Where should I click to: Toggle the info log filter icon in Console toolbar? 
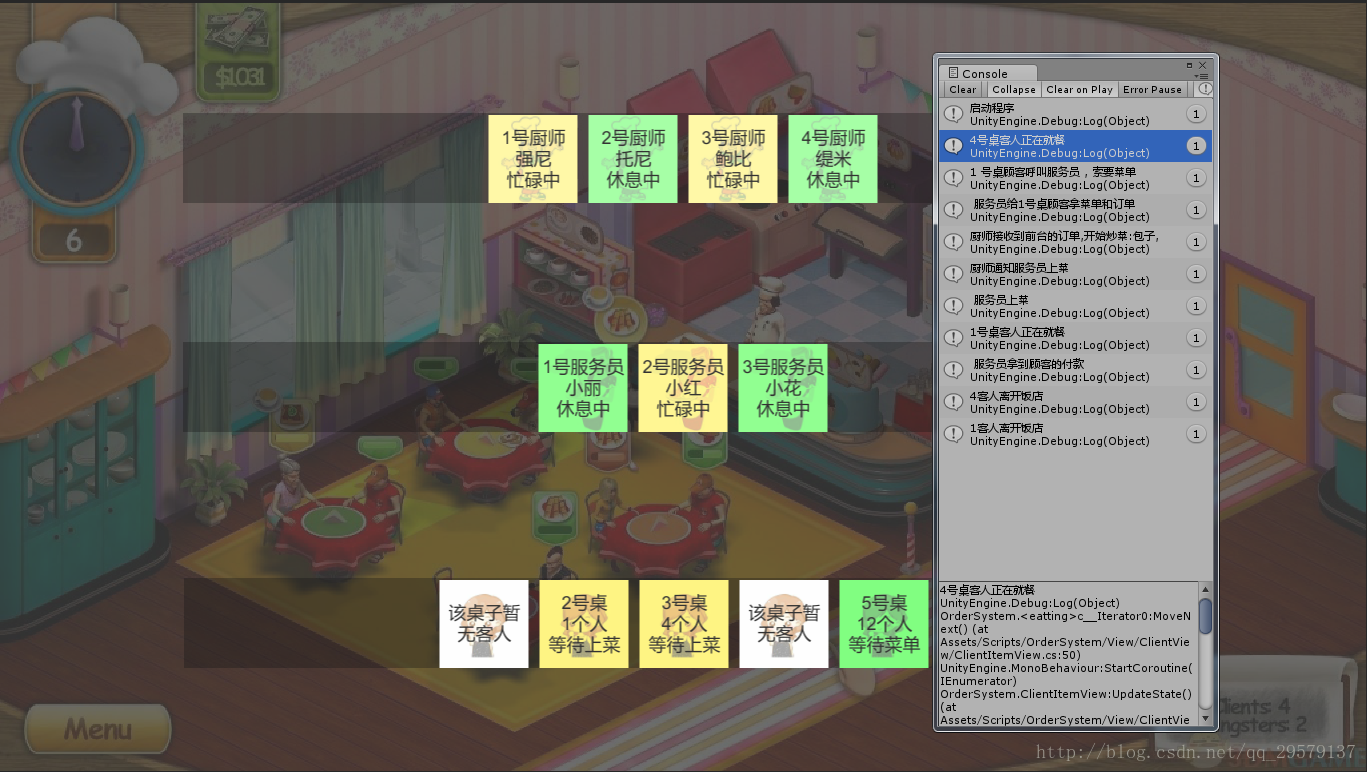(x=1204, y=89)
